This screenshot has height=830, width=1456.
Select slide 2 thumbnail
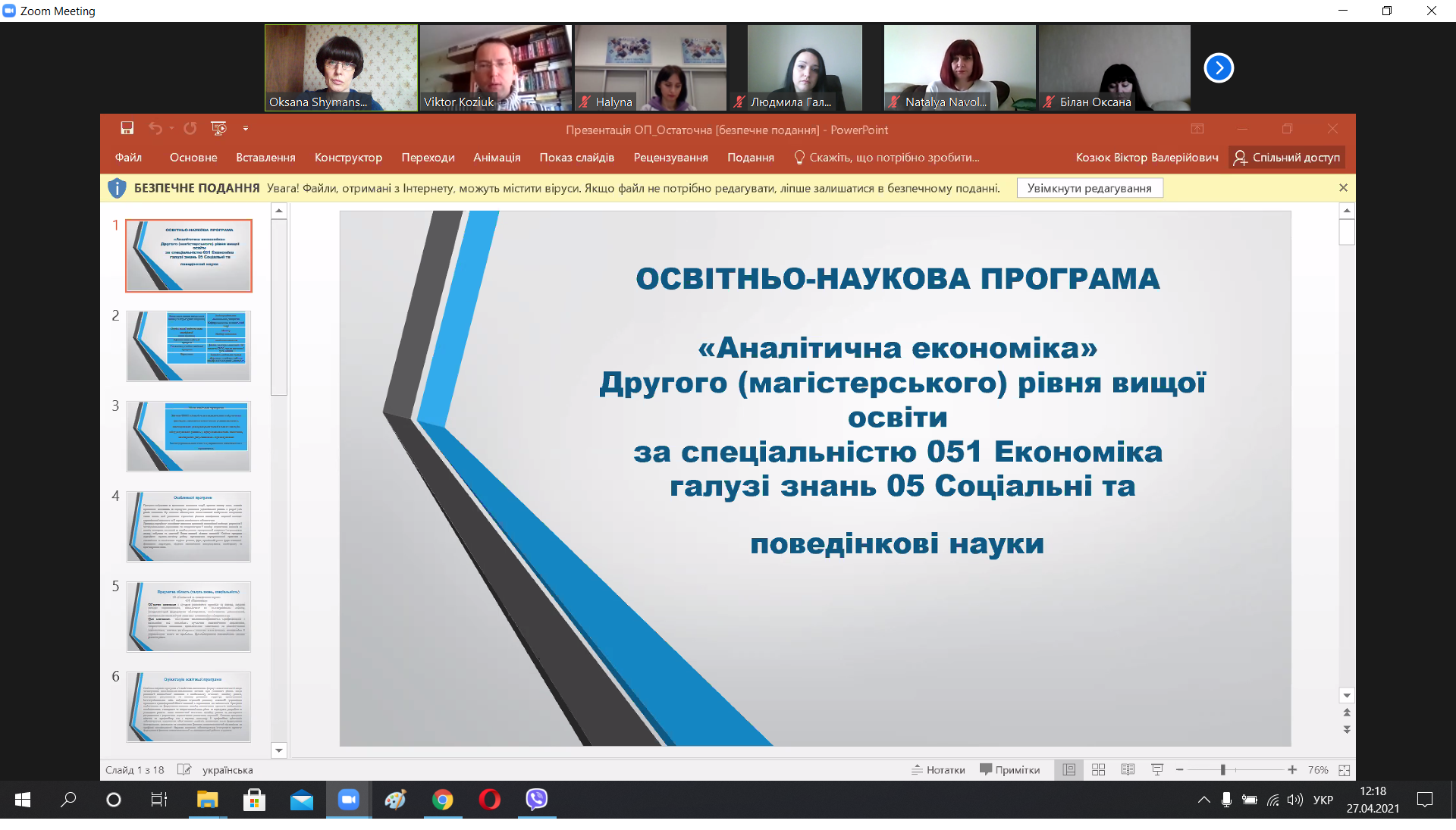pyautogui.click(x=189, y=346)
